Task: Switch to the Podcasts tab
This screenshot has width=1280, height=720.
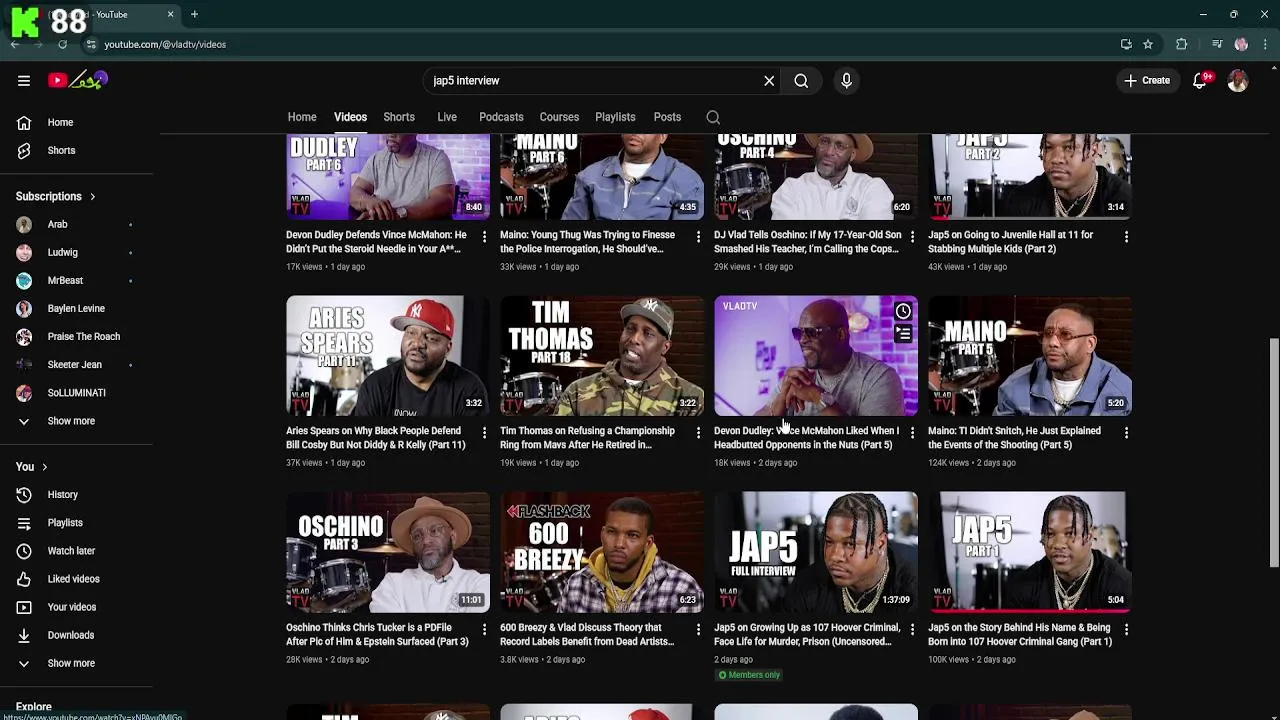Action: (x=501, y=117)
